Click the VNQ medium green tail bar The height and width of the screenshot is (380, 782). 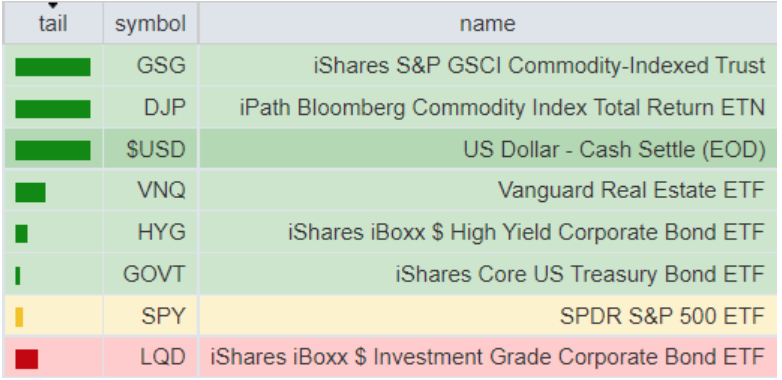[x=30, y=192]
